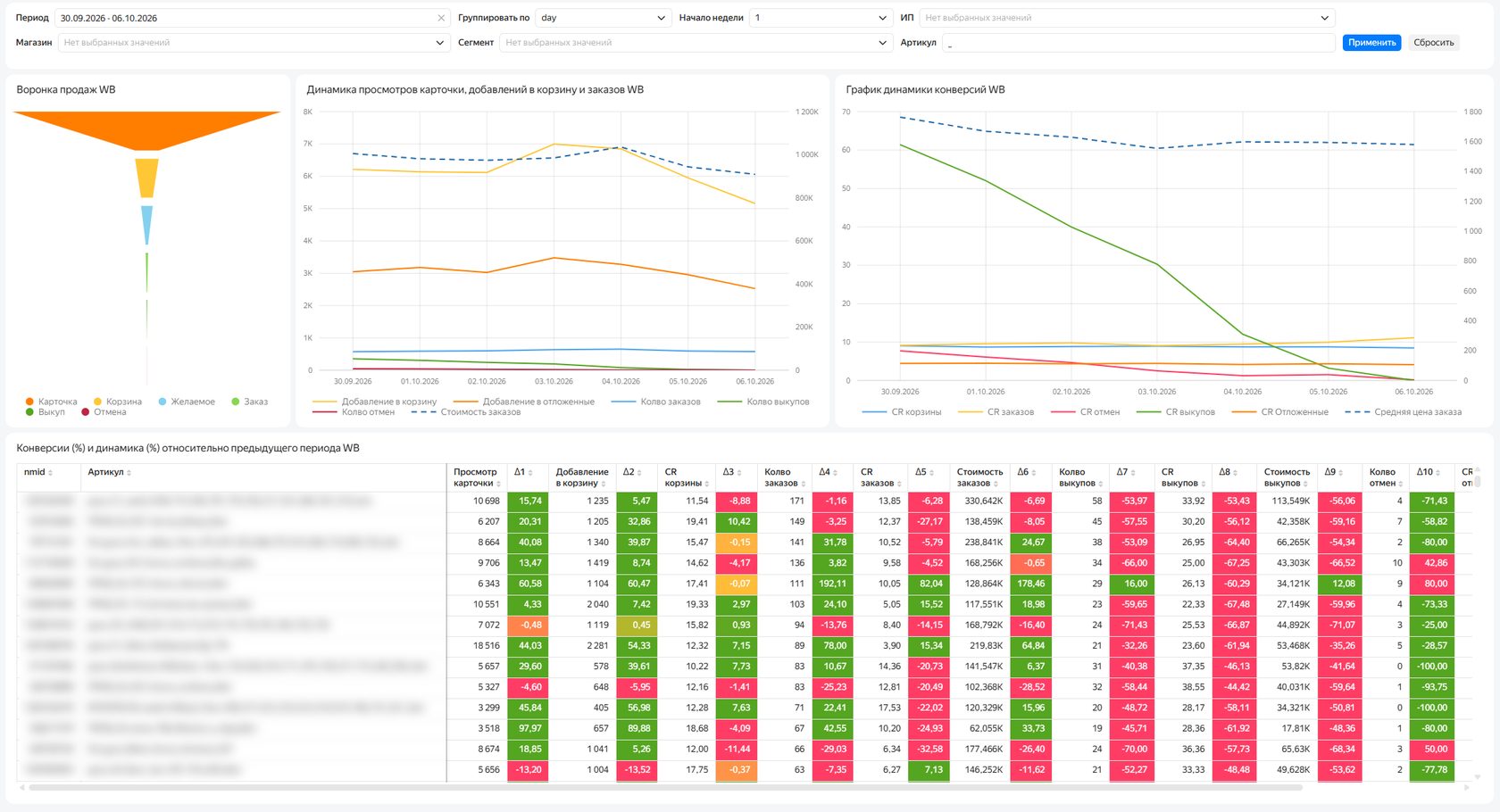The height and width of the screenshot is (812, 1500).
Task: Click the Сбросить button
Action: (x=1433, y=43)
